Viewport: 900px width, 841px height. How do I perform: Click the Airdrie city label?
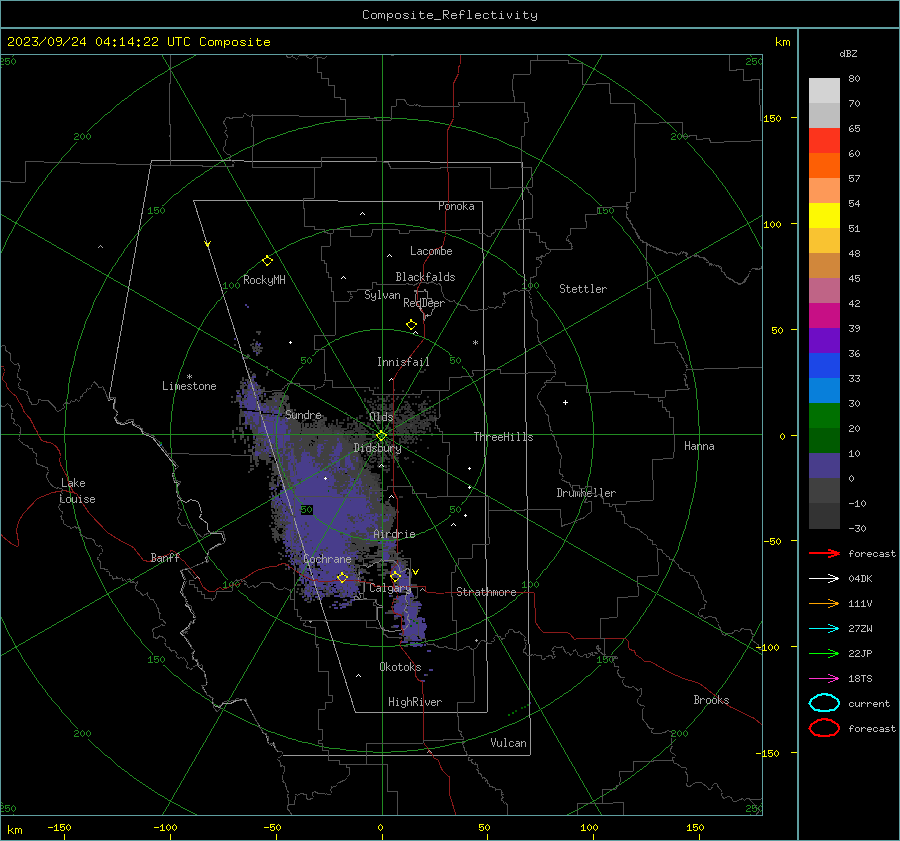pyautogui.click(x=394, y=534)
